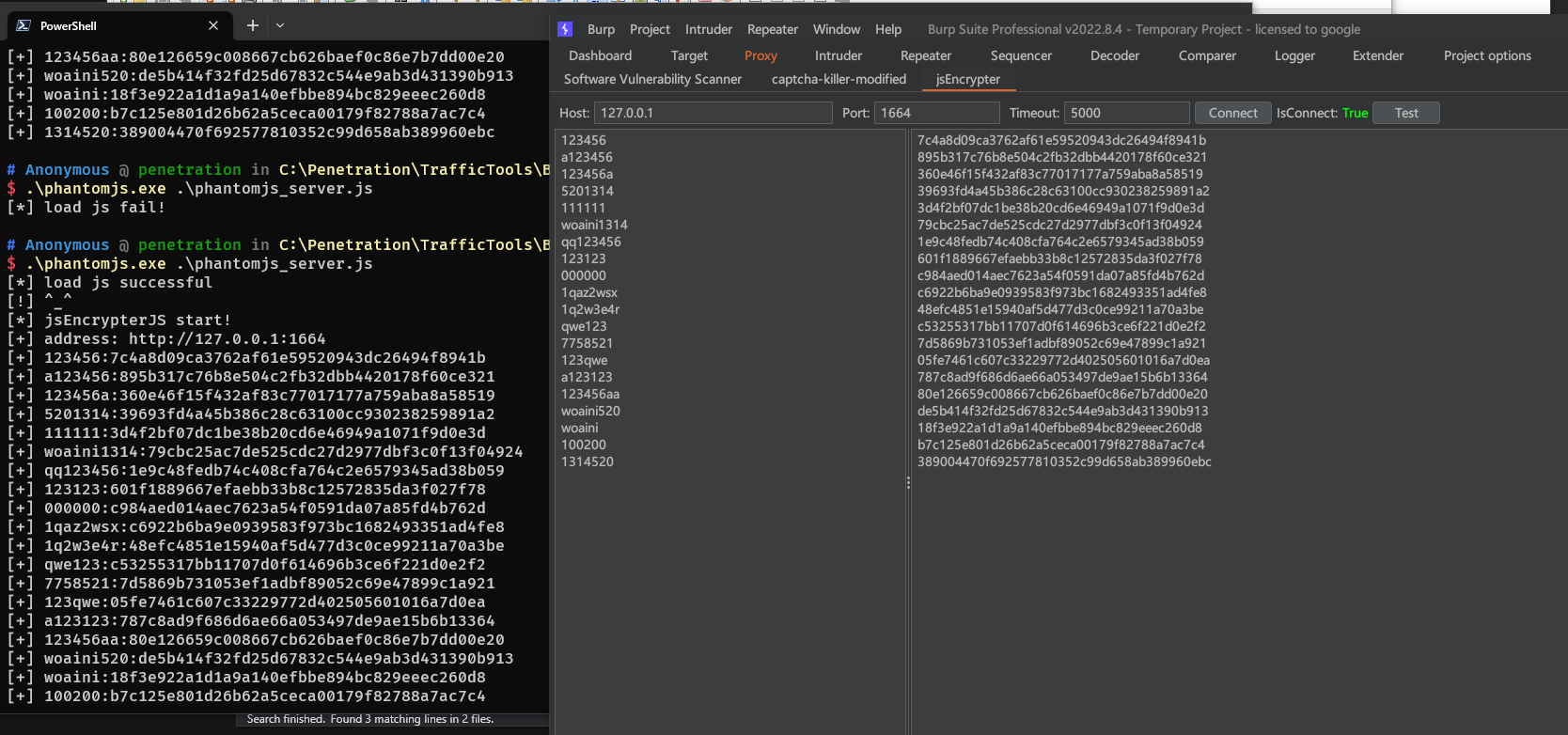
Task: Select 'a123123' in the Burp payload list
Action: (x=587, y=377)
